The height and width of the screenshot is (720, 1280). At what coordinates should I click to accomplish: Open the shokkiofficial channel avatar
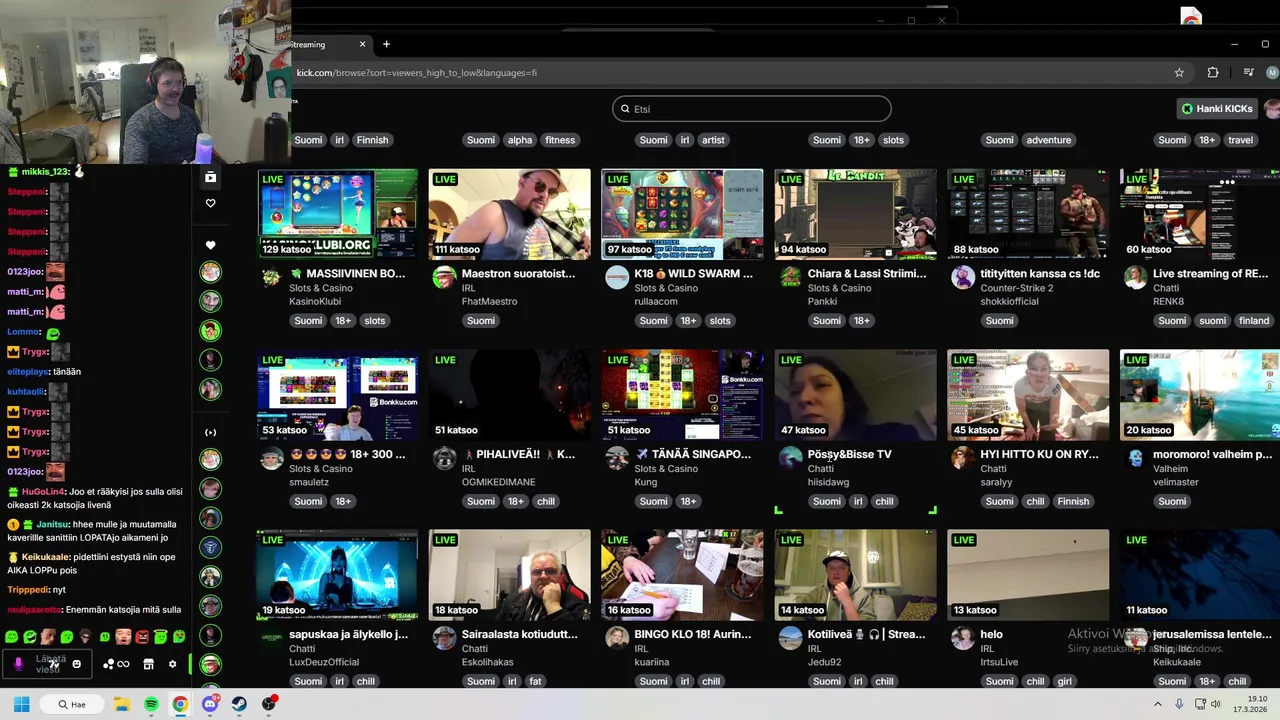tap(963, 278)
